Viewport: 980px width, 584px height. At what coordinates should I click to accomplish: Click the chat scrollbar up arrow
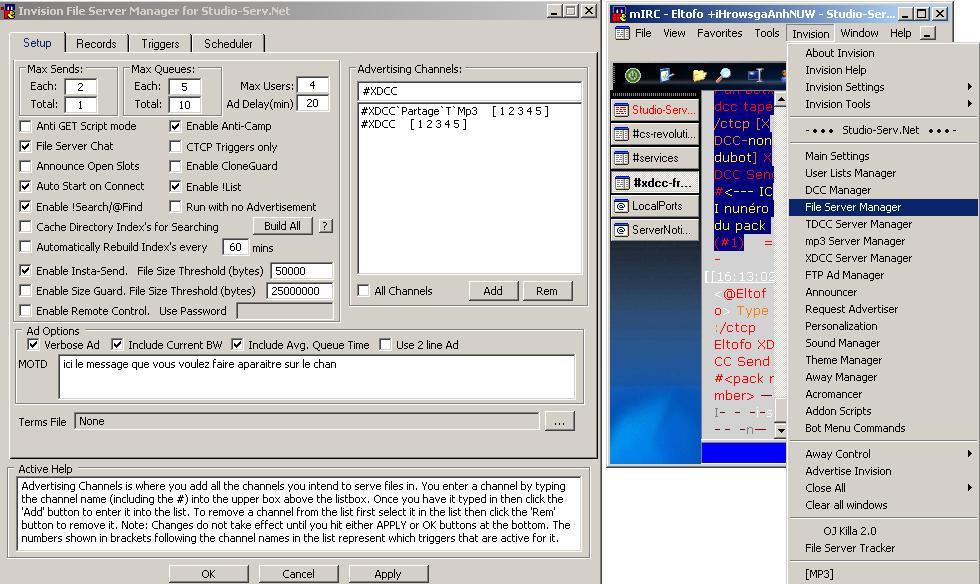(781, 99)
